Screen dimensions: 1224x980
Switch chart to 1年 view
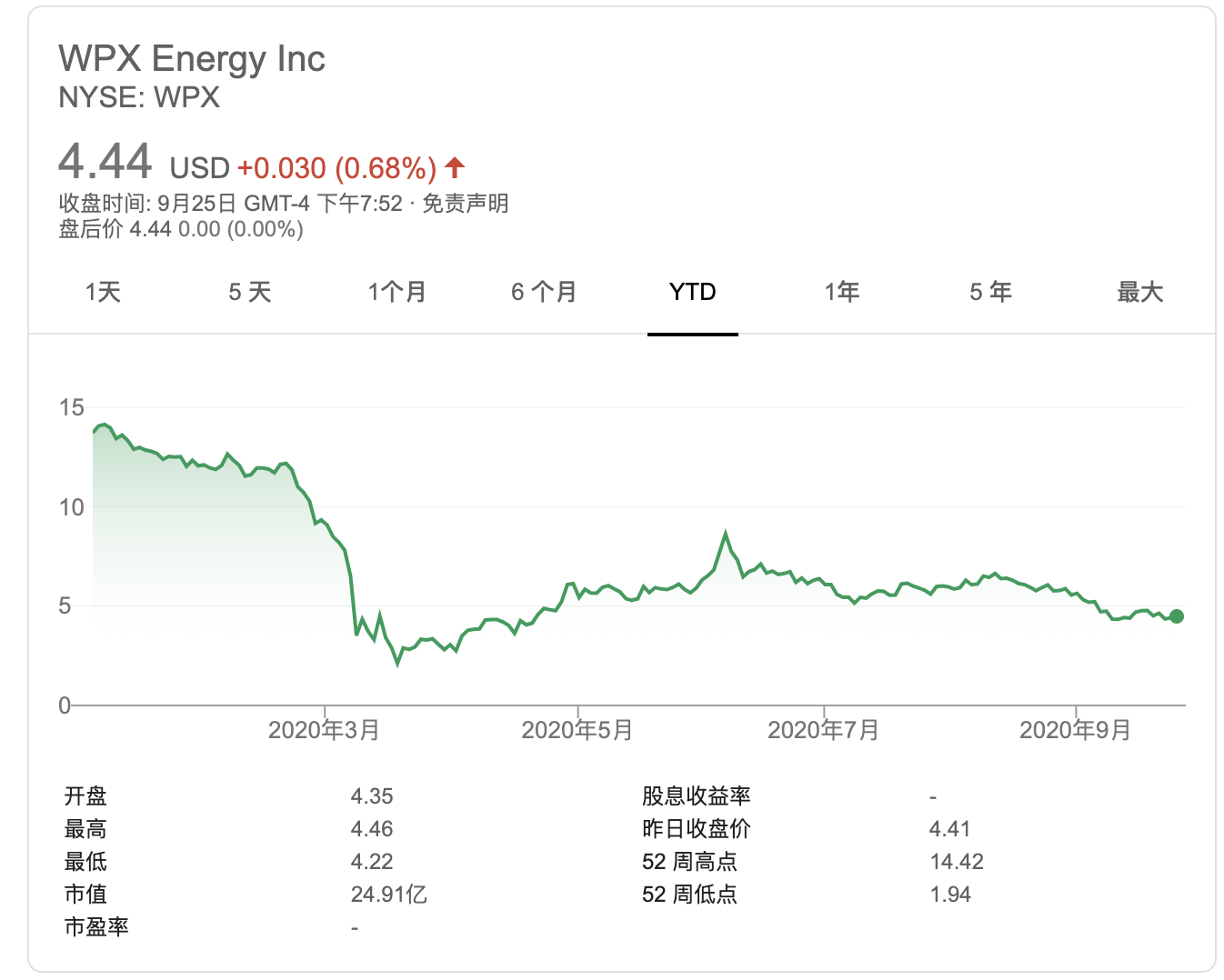842,292
